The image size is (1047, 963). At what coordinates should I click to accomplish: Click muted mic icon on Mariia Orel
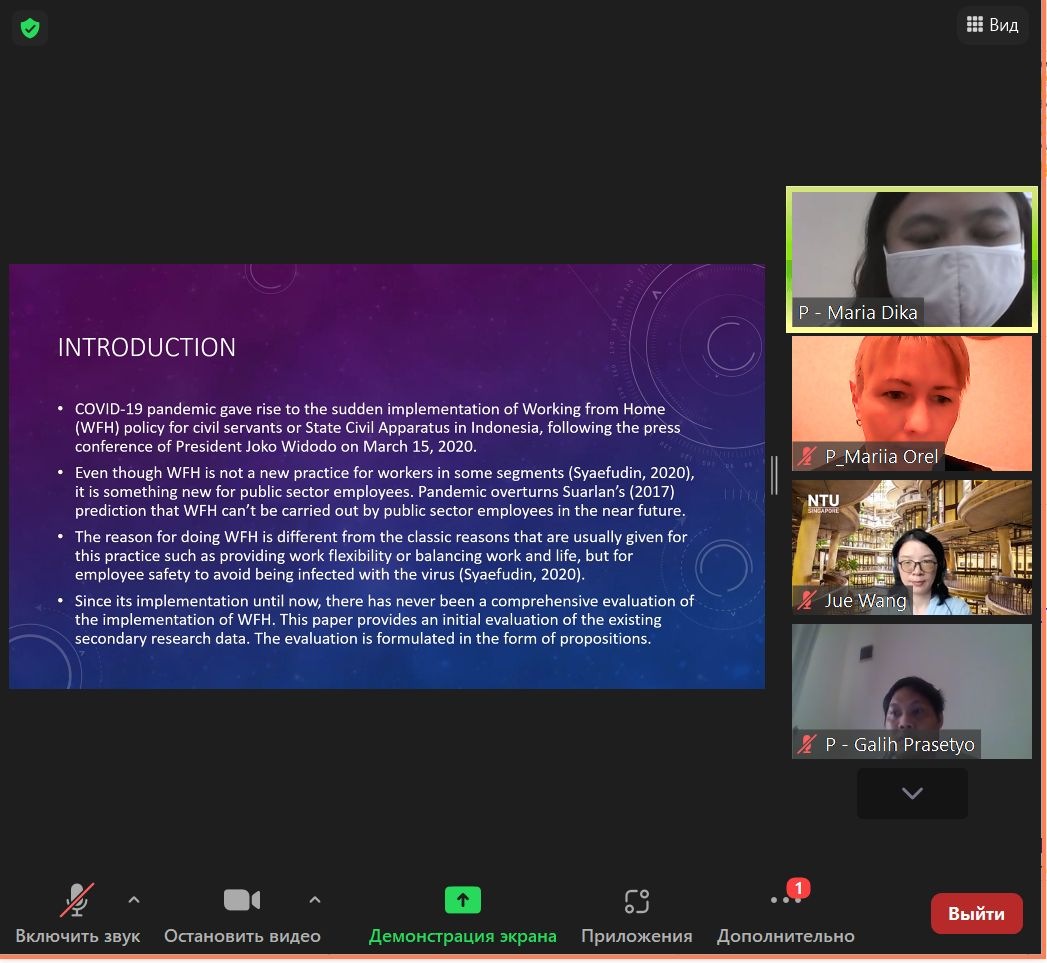(x=807, y=457)
